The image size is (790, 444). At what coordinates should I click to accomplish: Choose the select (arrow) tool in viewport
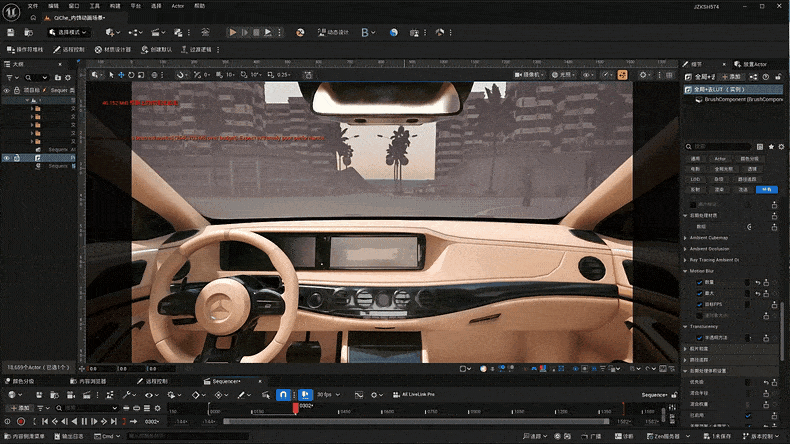pyautogui.click(x=112, y=75)
